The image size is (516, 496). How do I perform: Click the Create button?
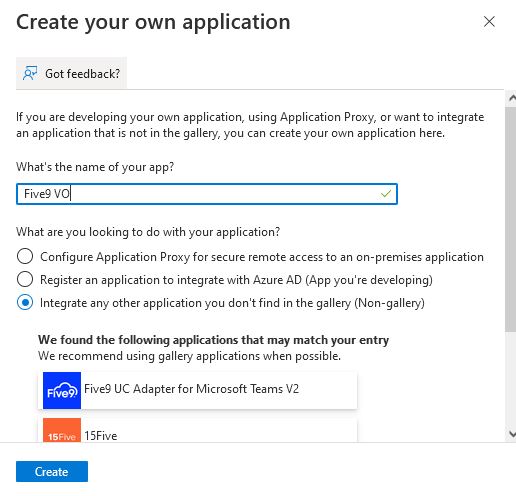[x=52, y=471]
